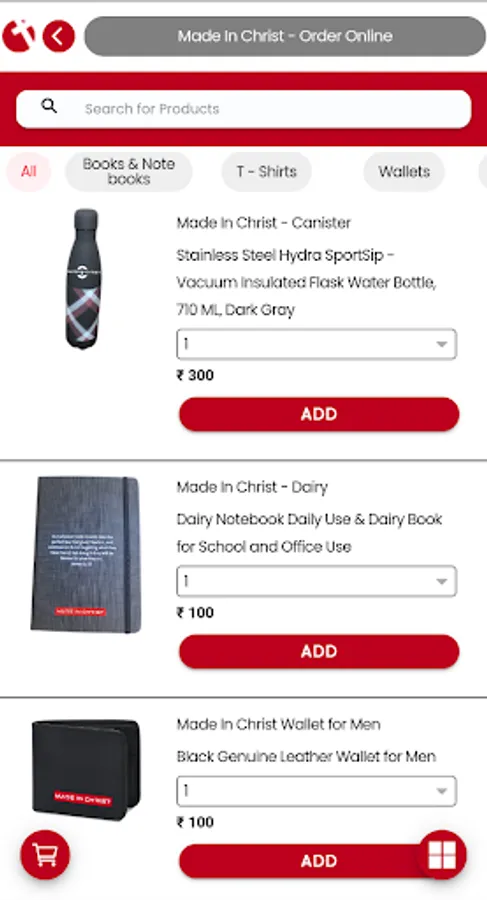View the water bottle product image
Screen dimensions: 487x900
[83, 279]
